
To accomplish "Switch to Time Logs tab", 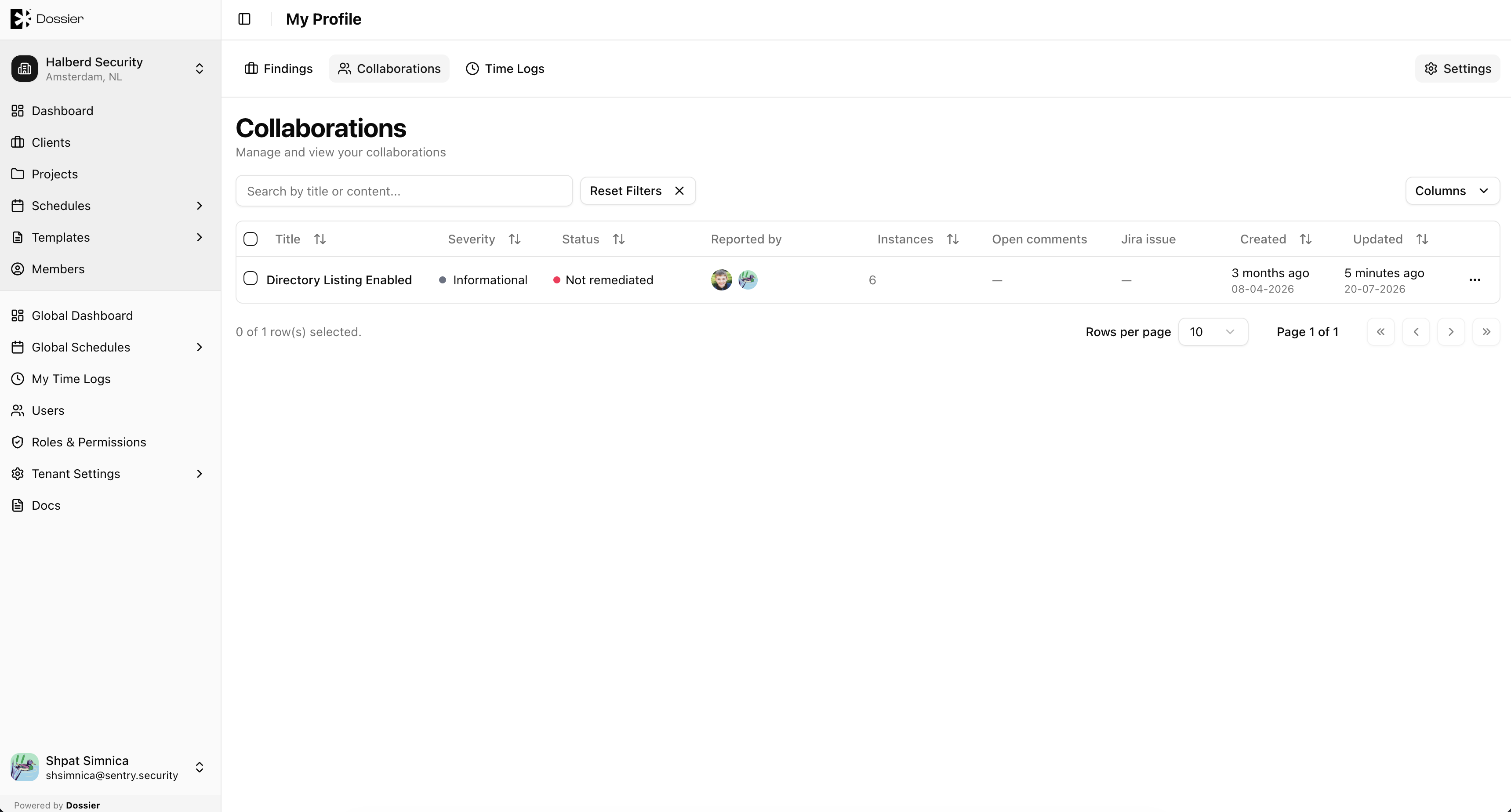I will pyautogui.click(x=505, y=69).
